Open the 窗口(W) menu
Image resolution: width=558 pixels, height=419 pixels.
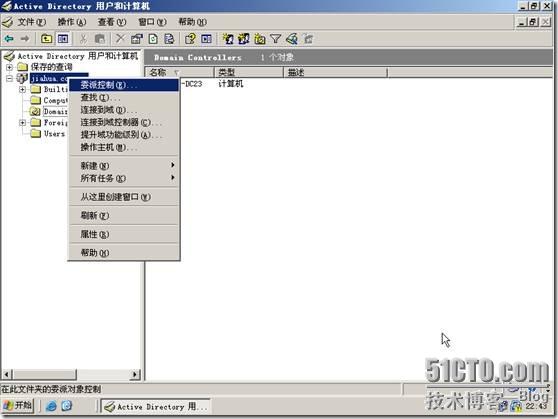(x=152, y=22)
